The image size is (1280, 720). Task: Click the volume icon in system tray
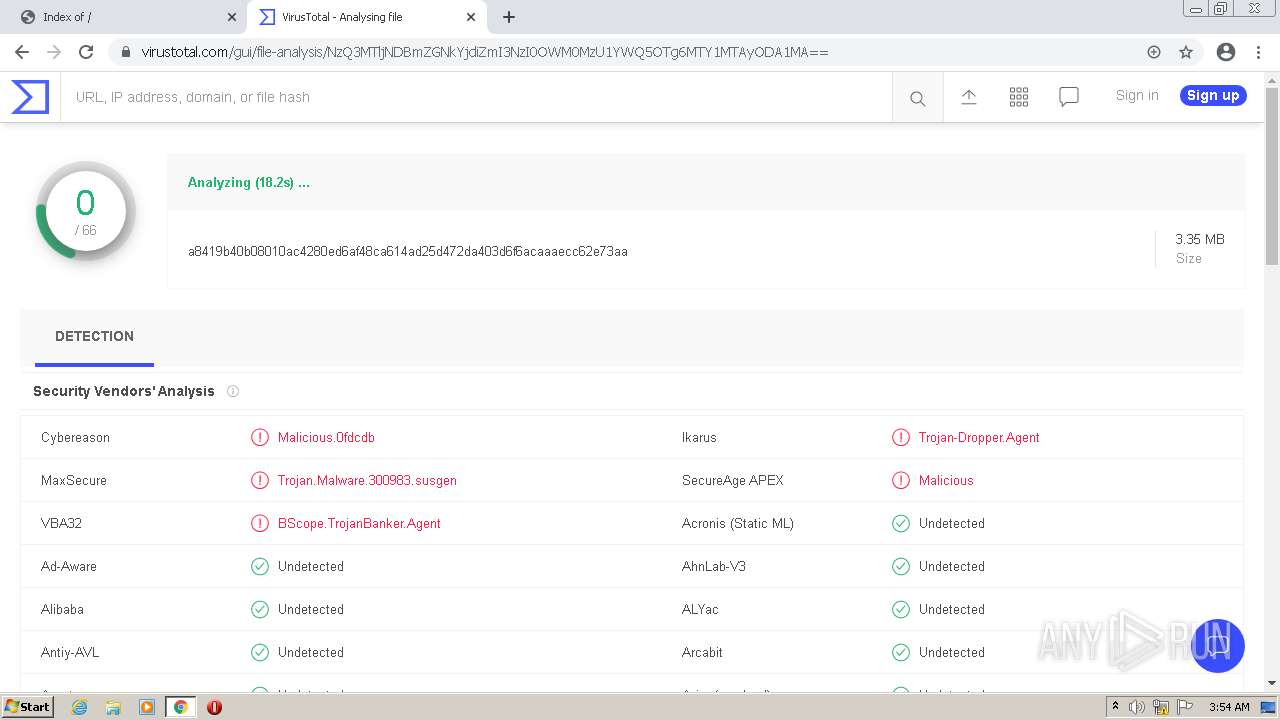point(1137,707)
